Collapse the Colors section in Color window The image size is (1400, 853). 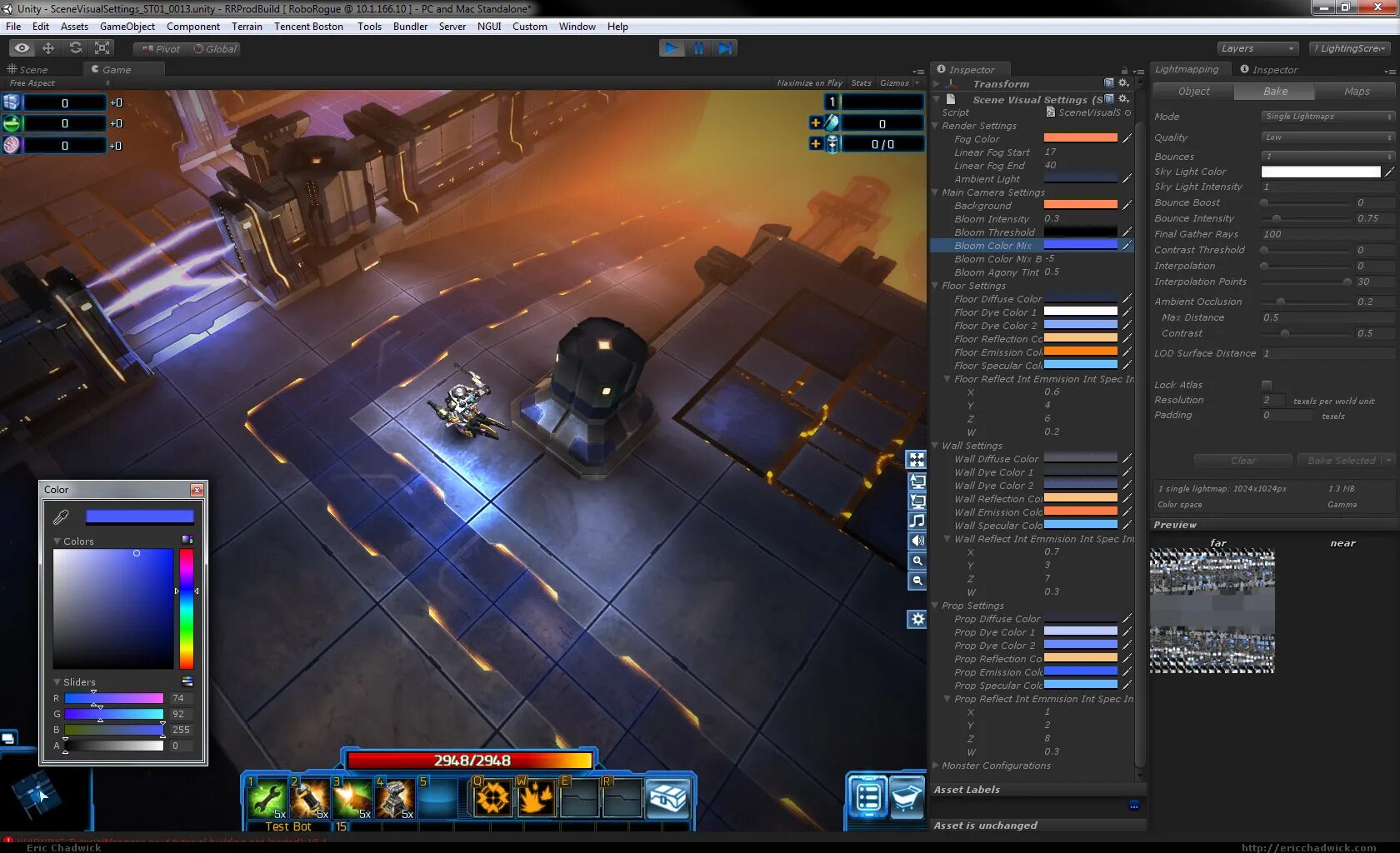(x=57, y=541)
